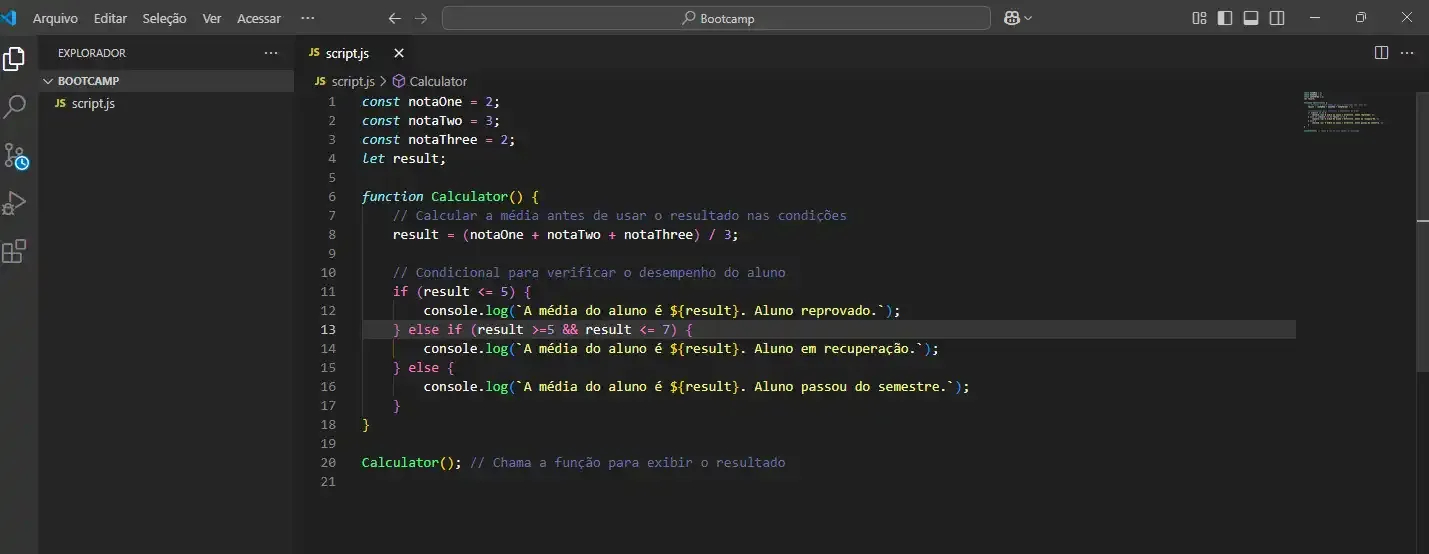This screenshot has height=554, width=1429.
Task: Open the Copilot chat icon
Action: [x=1011, y=18]
